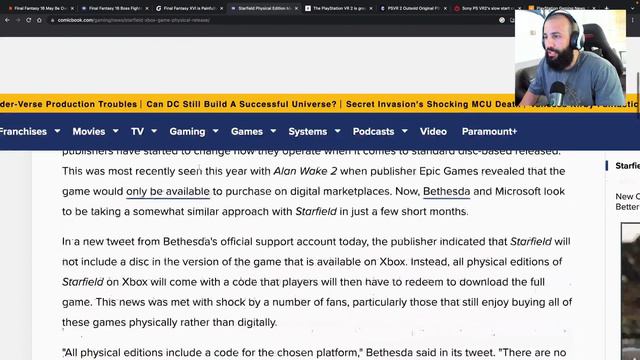
Task: Follow the 'Bethesda' article link
Action: [447, 191]
